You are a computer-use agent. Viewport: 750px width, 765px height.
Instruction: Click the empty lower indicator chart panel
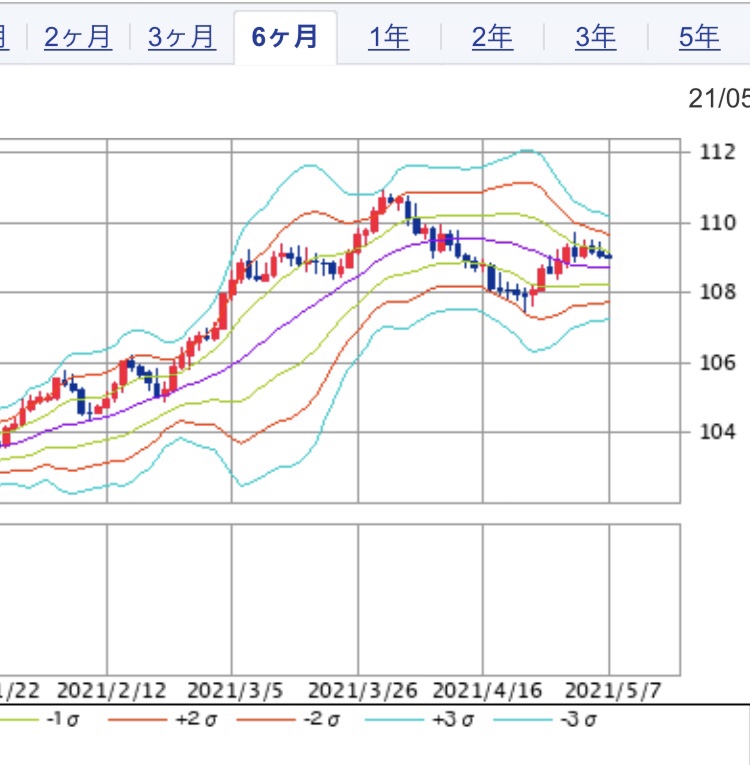(x=340, y=600)
